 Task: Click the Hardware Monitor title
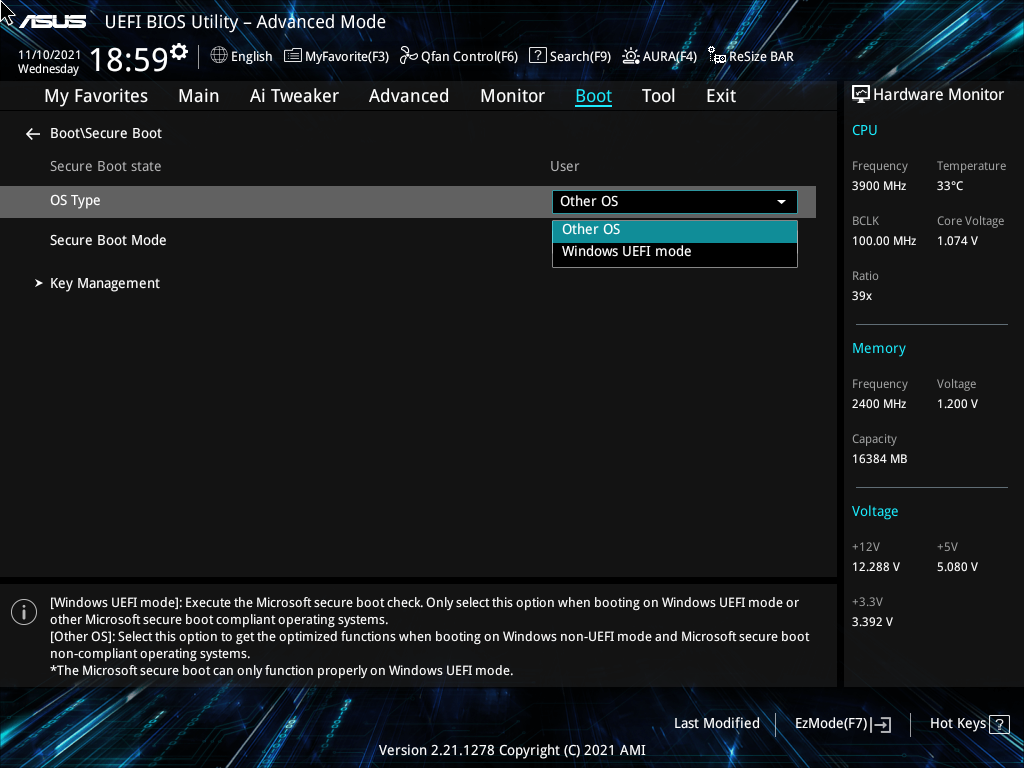(938, 95)
